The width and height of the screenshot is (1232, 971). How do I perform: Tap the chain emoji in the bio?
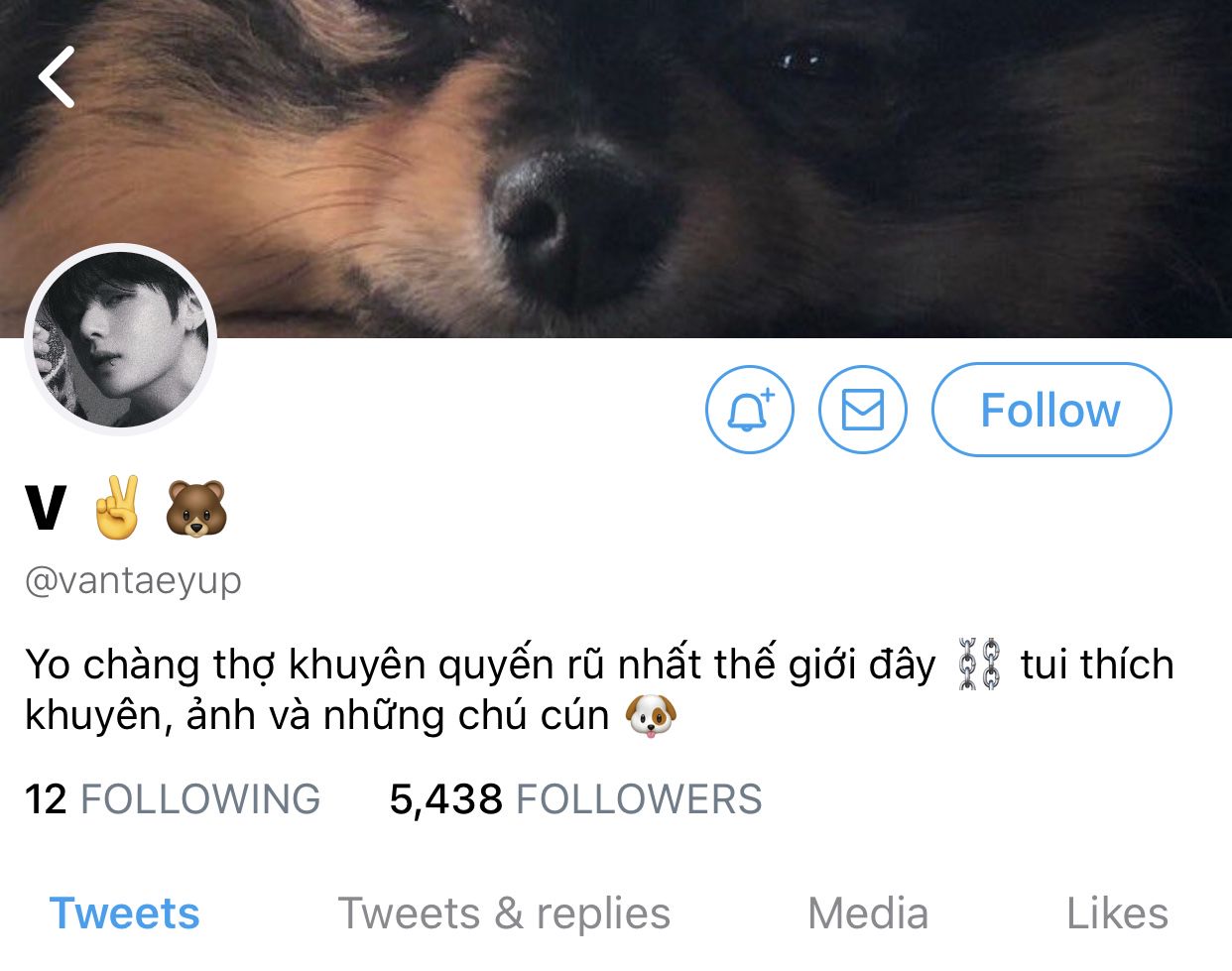click(x=979, y=665)
